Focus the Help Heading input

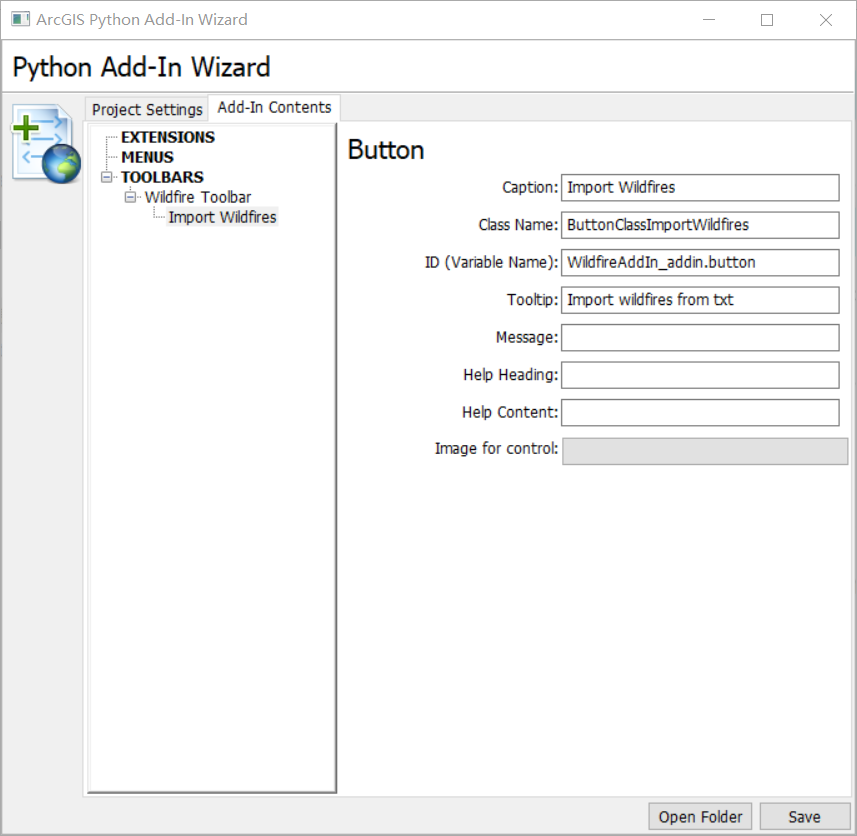pos(699,375)
